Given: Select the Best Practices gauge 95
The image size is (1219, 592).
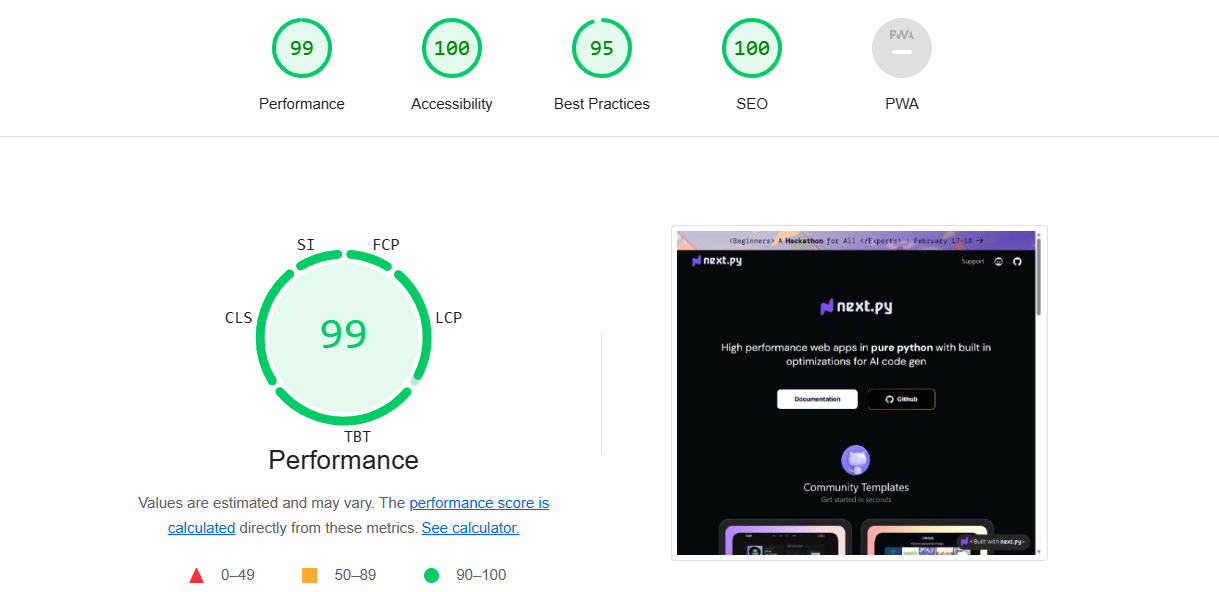Looking at the screenshot, I should tap(602, 48).
